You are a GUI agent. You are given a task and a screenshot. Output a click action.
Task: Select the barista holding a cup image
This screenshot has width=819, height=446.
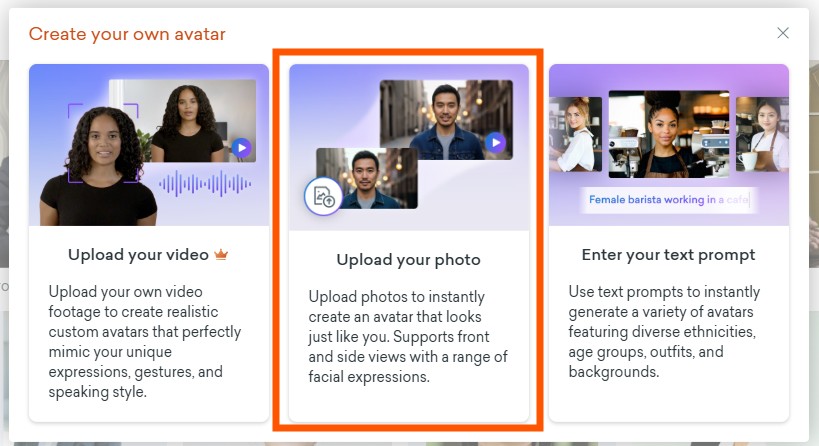[x=761, y=133]
